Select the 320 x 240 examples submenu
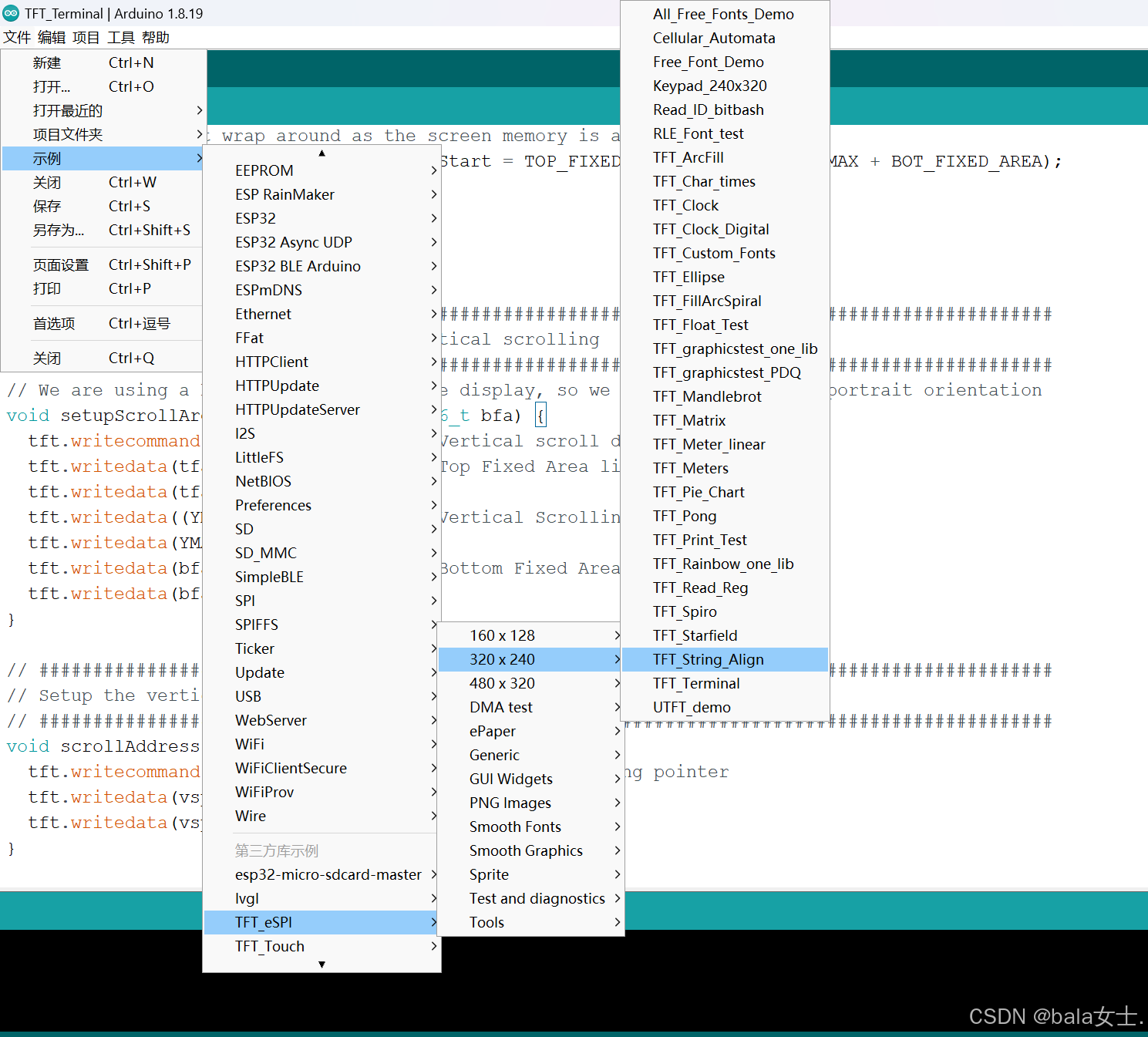This screenshot has width=1148, height=1037. pos(530,659)
